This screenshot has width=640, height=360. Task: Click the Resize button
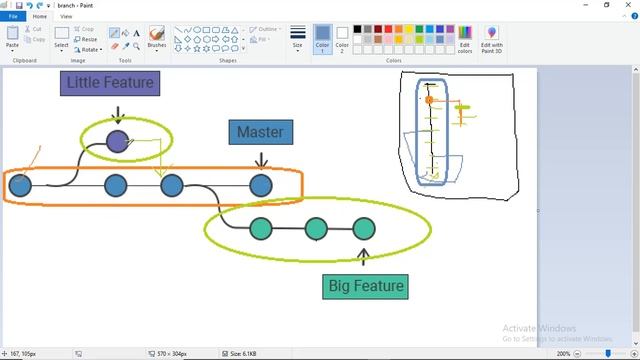tap(86, 40)
